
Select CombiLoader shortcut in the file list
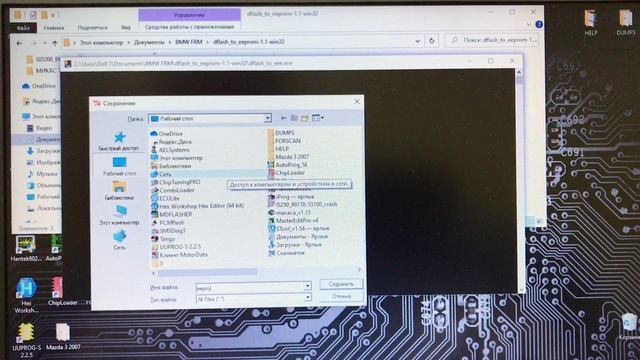tap(172, 190)
